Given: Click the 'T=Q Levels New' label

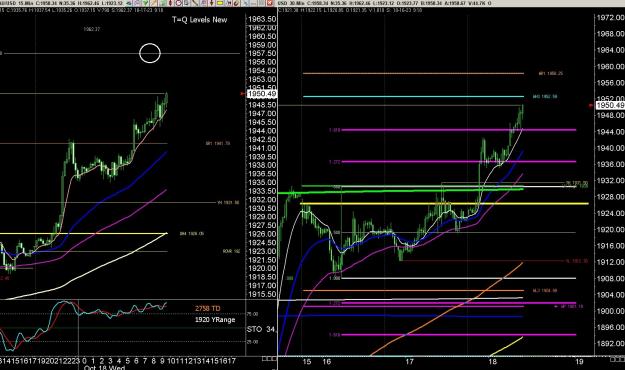Looking at the screenshot, I should pyautogui.click(x=200, y=20).
